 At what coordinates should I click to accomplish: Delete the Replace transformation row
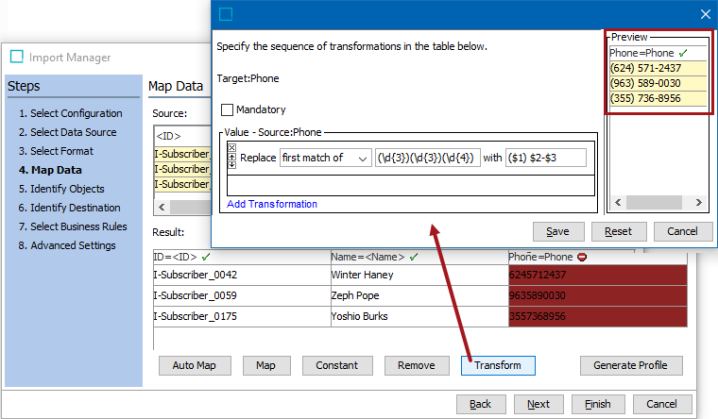coord(232,147)
